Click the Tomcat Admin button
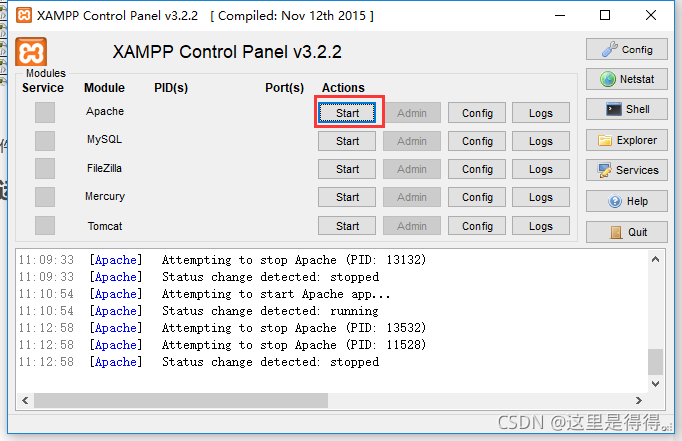This screenshot has width=682, height=441. click(x=411, y=226)
